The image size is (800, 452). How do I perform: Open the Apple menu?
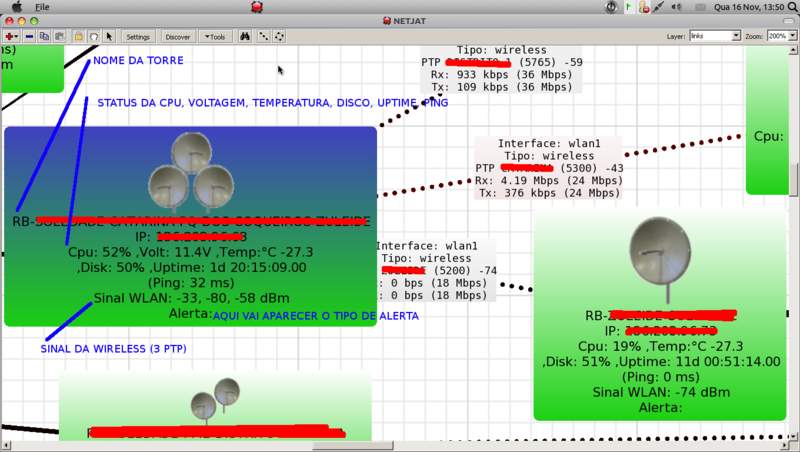pyautogui.click(x=17, y=7)
